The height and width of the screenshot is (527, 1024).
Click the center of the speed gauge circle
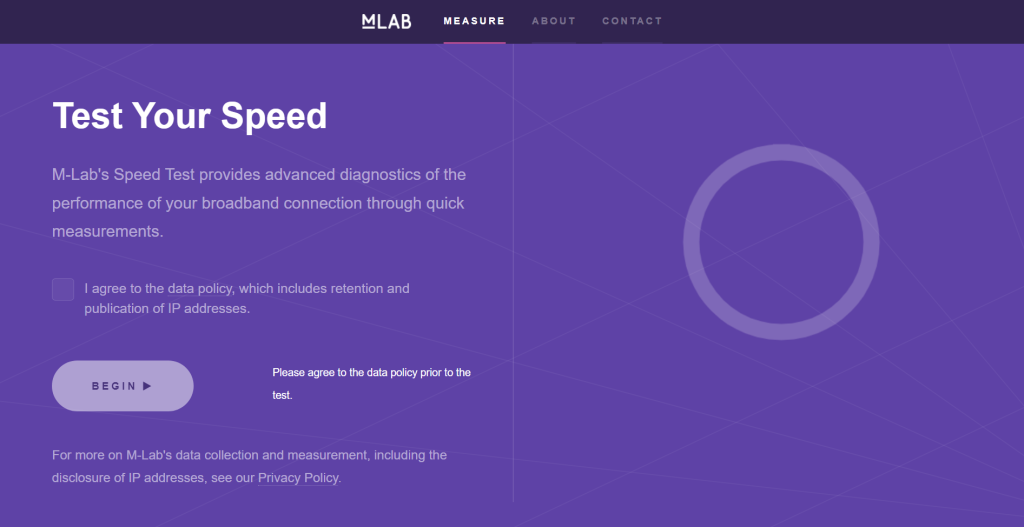coord(781,241)
